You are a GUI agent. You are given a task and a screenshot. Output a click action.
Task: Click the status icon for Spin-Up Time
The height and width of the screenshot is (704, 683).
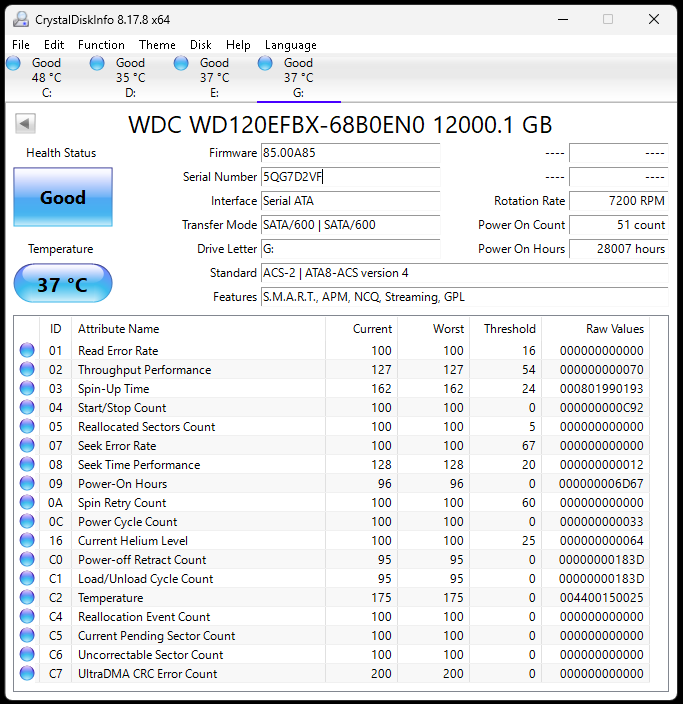pos(27,388)
